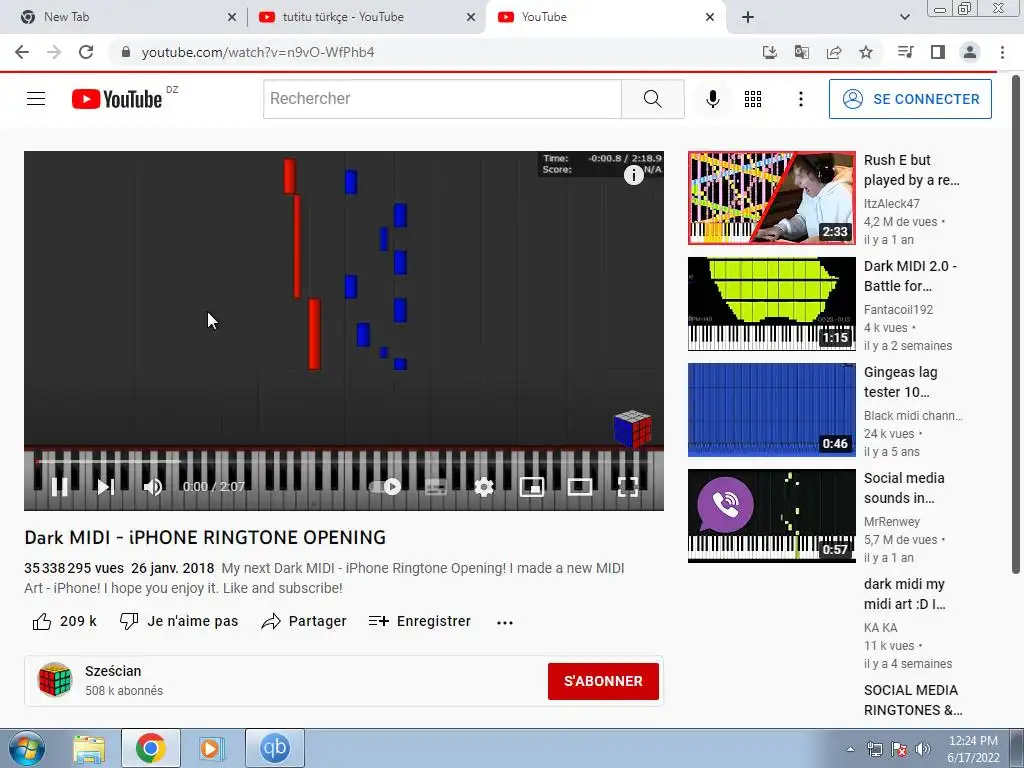Click the Rubik's cube channel watermark
This screenshot has width=1024, height=768.
632,428
